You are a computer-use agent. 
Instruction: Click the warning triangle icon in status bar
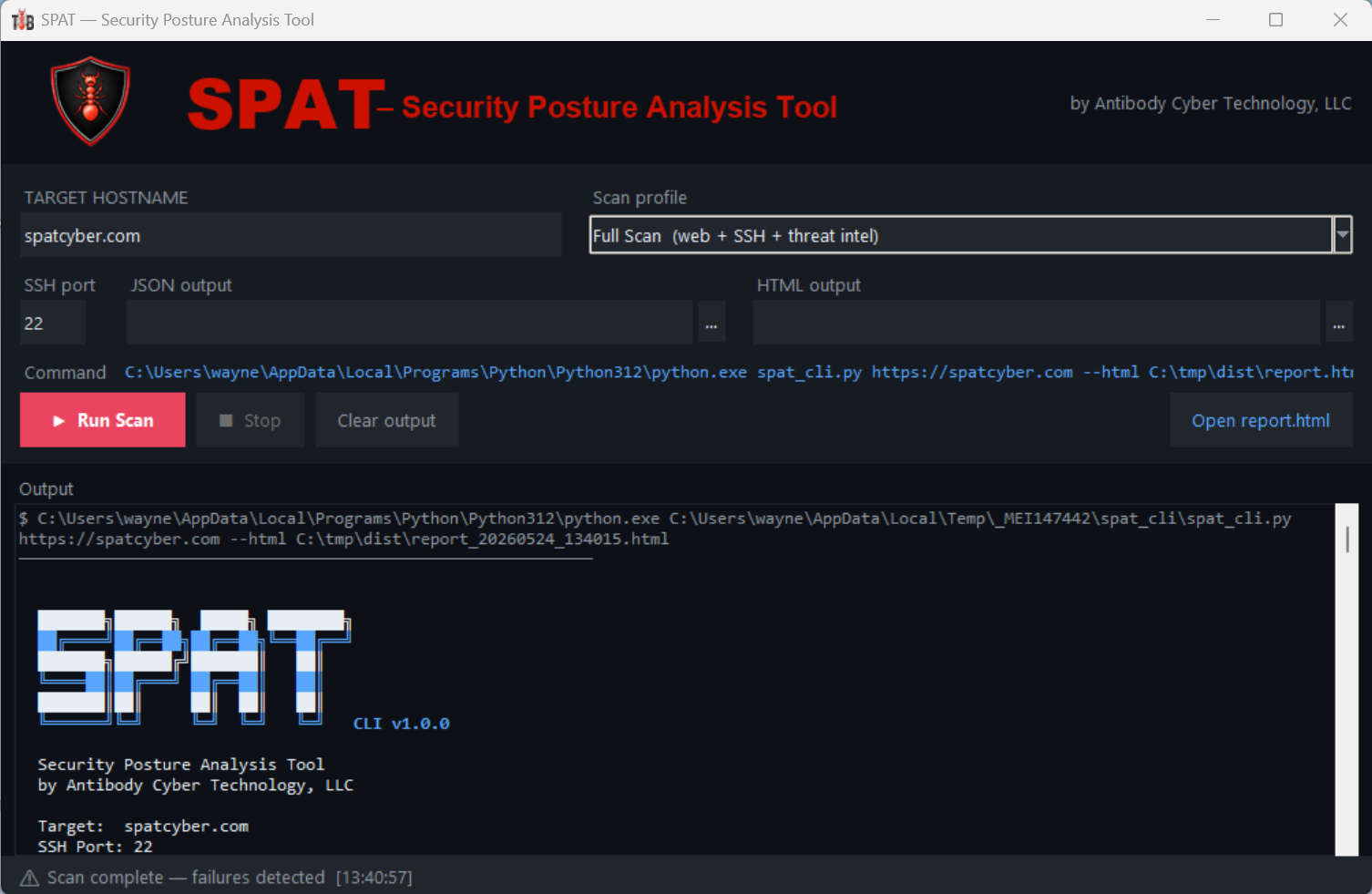tap(29, 878)
